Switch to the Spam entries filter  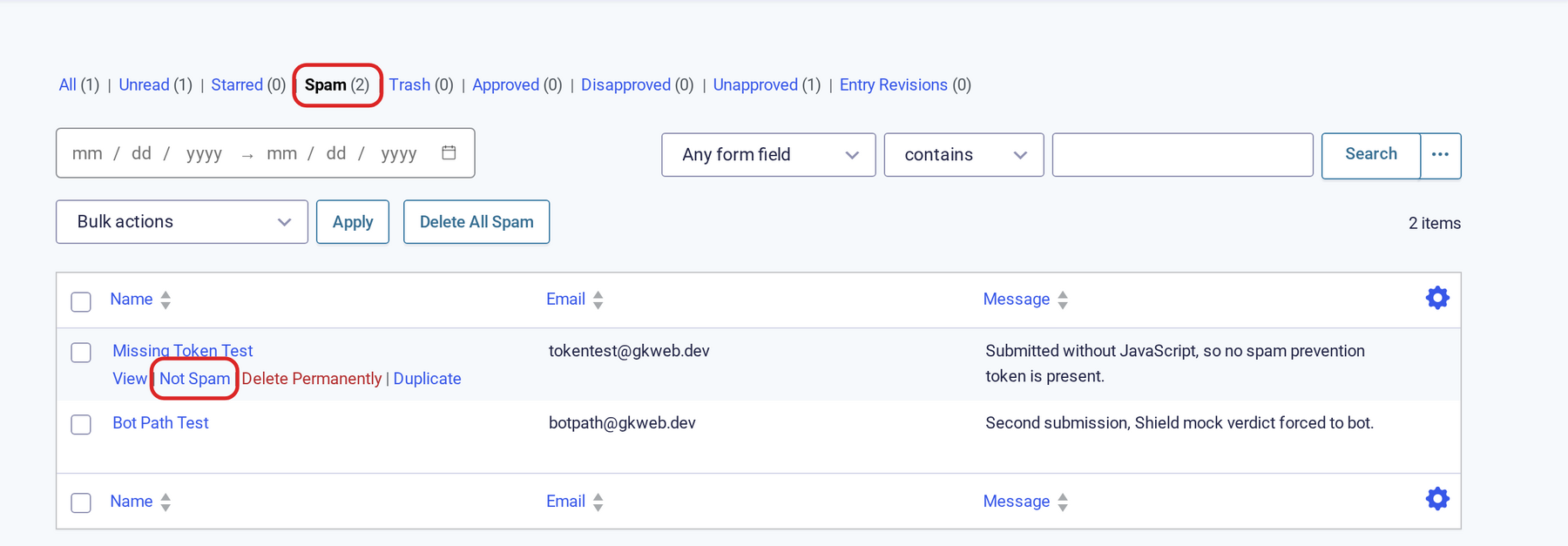[x=326, y=84]
